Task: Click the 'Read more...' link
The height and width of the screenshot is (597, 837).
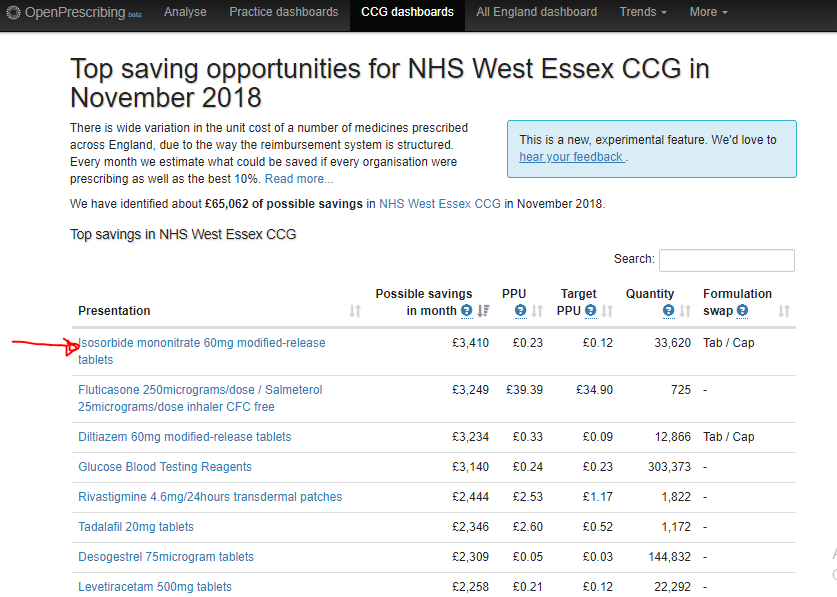Action: (299, 179)
